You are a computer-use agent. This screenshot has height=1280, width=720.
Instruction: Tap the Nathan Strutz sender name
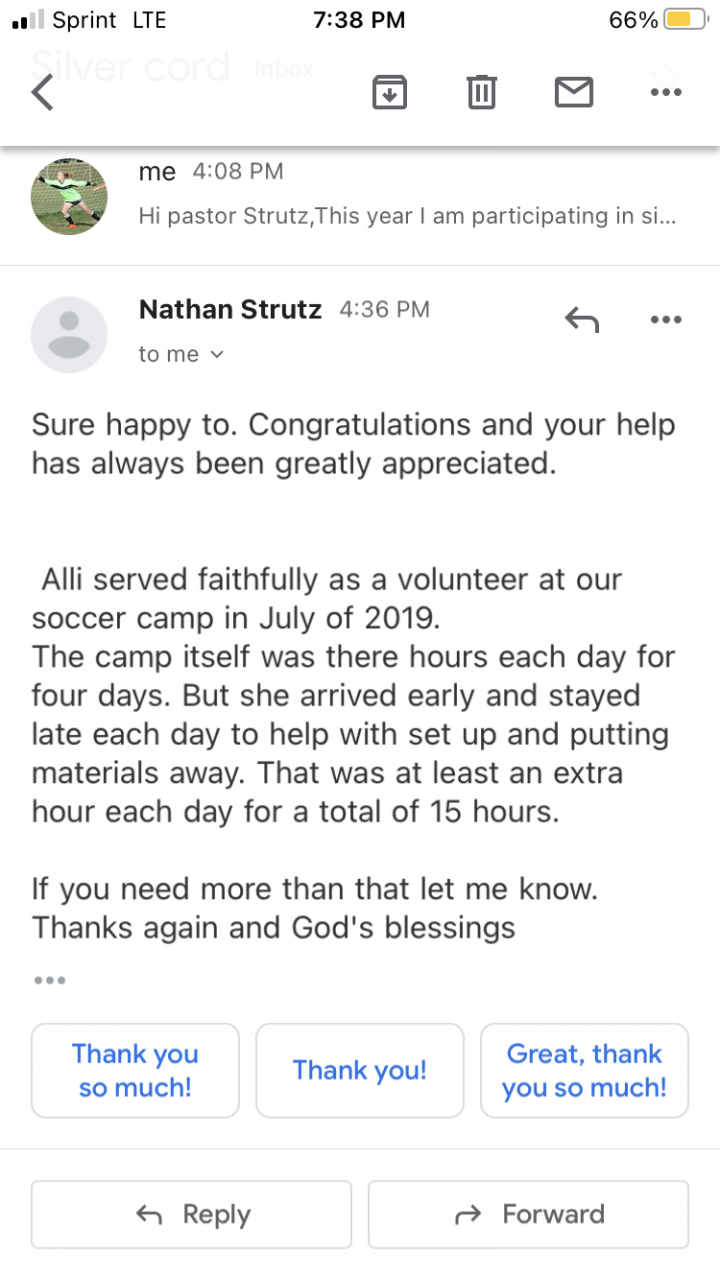230,310
